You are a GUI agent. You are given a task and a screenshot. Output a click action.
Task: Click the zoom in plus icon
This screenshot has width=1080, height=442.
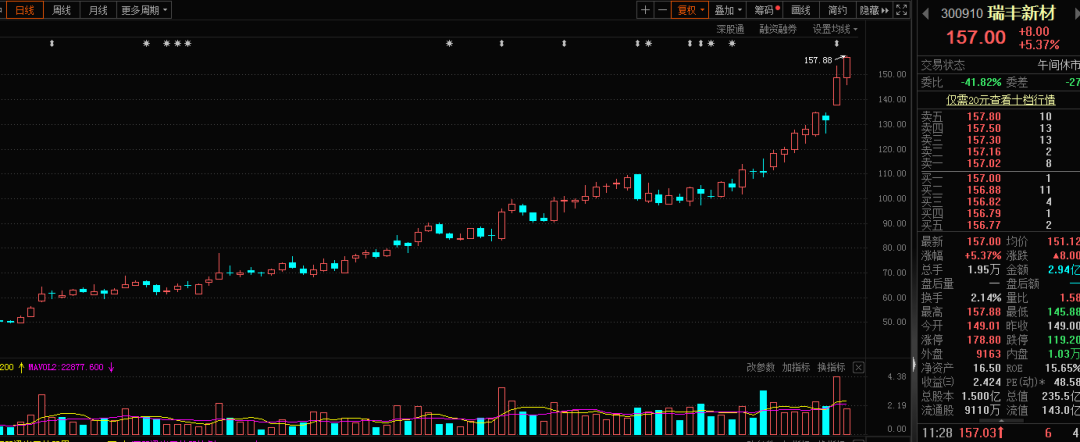(x=645, y=10)
